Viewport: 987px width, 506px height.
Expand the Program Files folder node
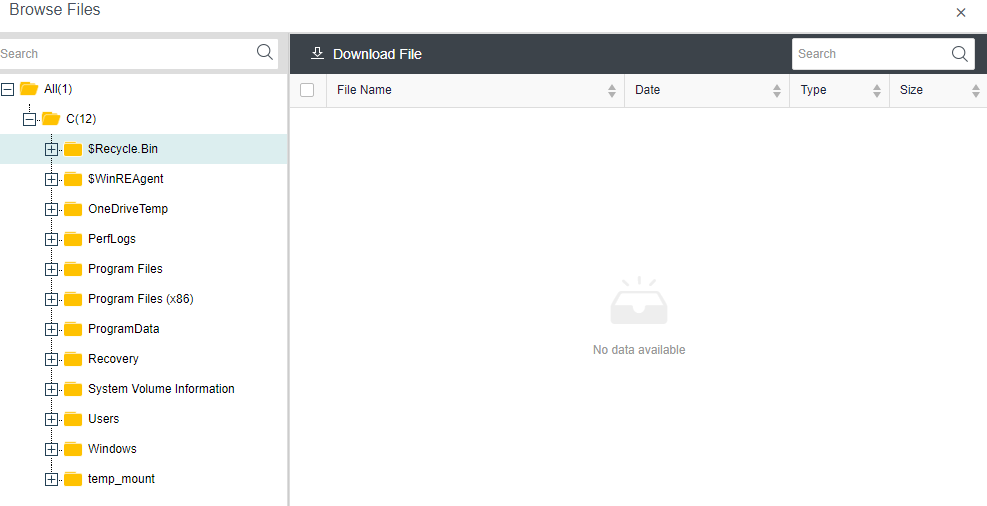52,269
